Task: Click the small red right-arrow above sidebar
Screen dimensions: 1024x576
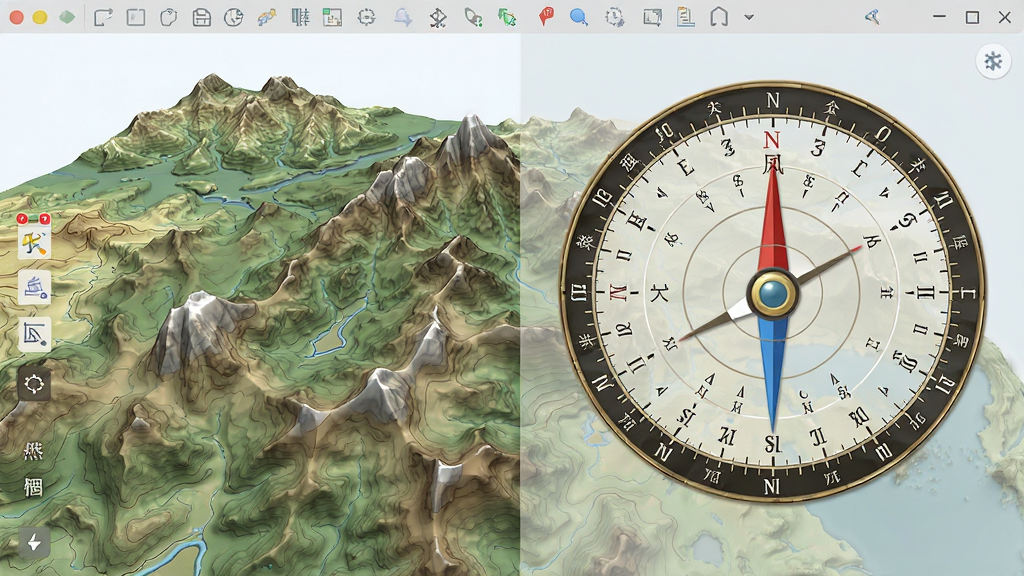Action: 44,218
